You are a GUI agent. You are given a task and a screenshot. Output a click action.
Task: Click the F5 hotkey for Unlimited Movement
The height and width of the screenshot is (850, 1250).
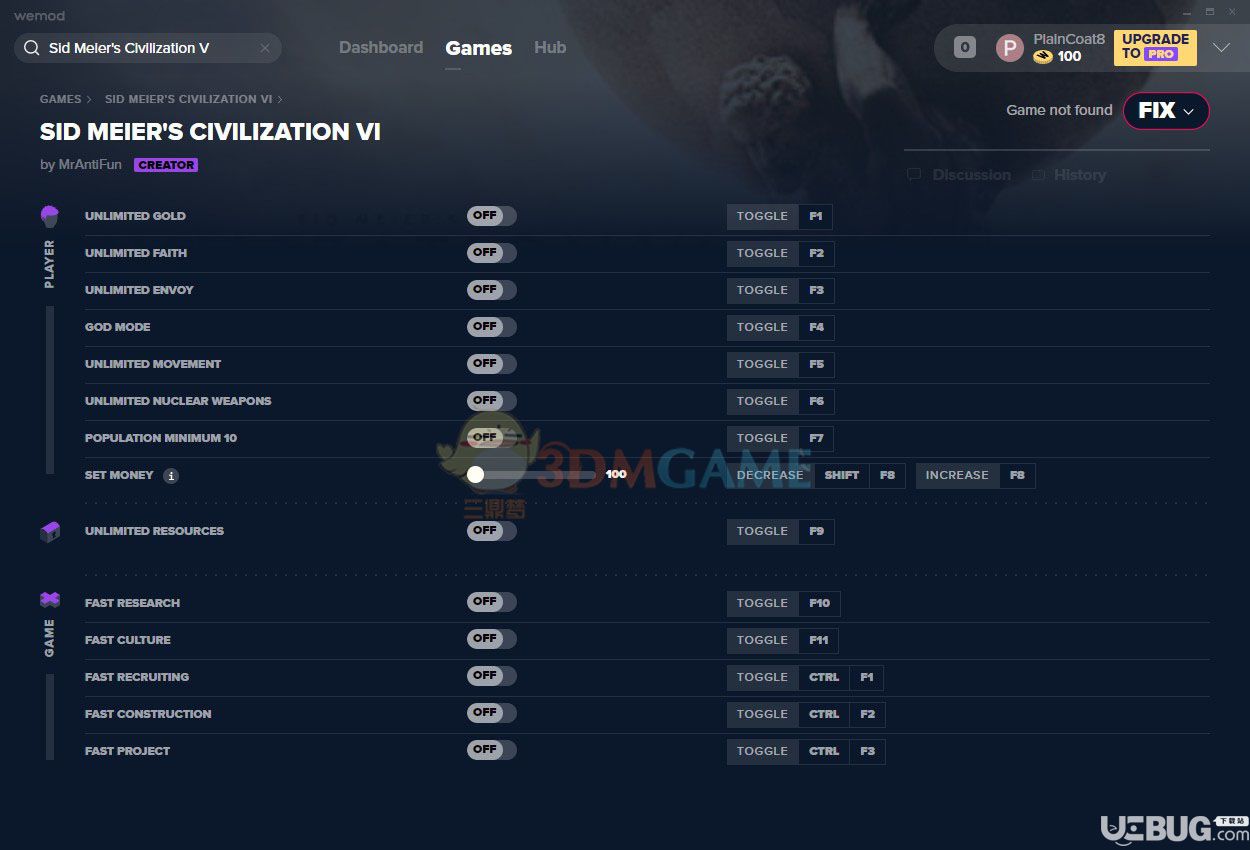(x=817, y=364)
